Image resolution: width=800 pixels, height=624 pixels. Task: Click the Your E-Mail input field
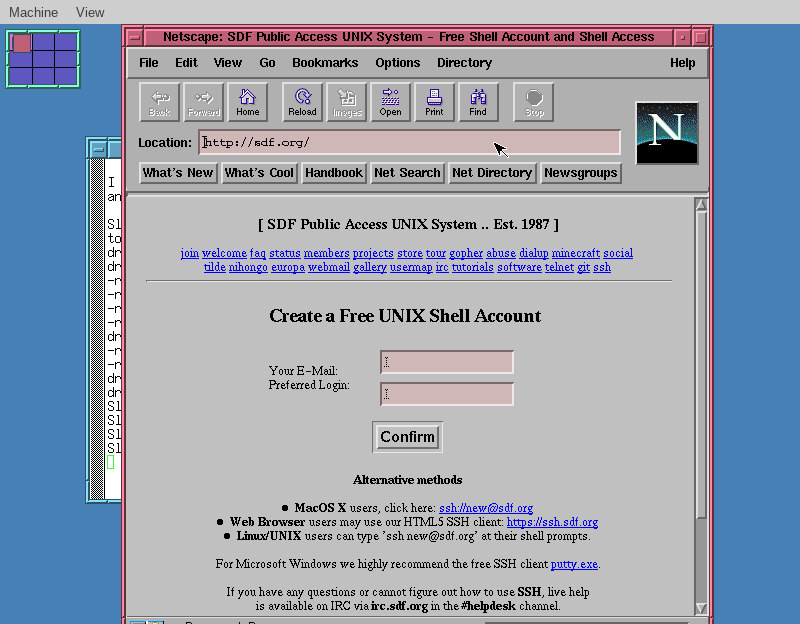pyautogui.click(x=447, y=362)
